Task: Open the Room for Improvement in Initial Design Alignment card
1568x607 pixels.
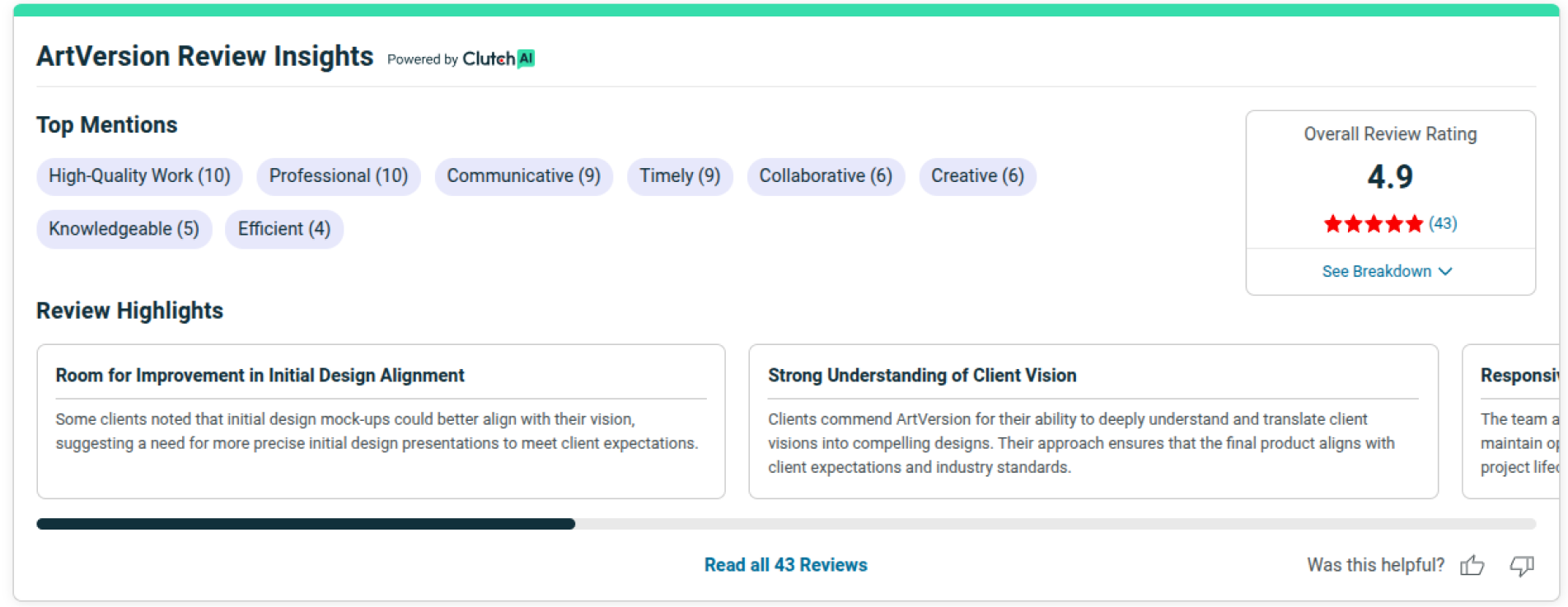Action: point(381,421)
